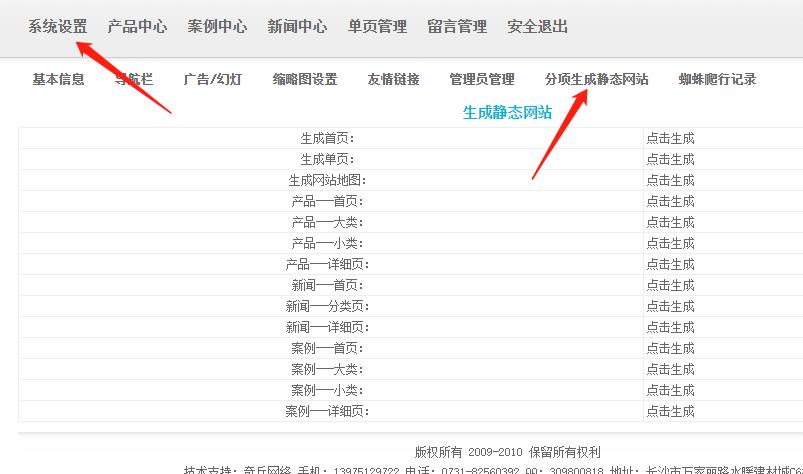Select the 分项生成静态网站 tab
Image resolution: width=803 pixels, height=474 pixels.
[x=596, y=79]
